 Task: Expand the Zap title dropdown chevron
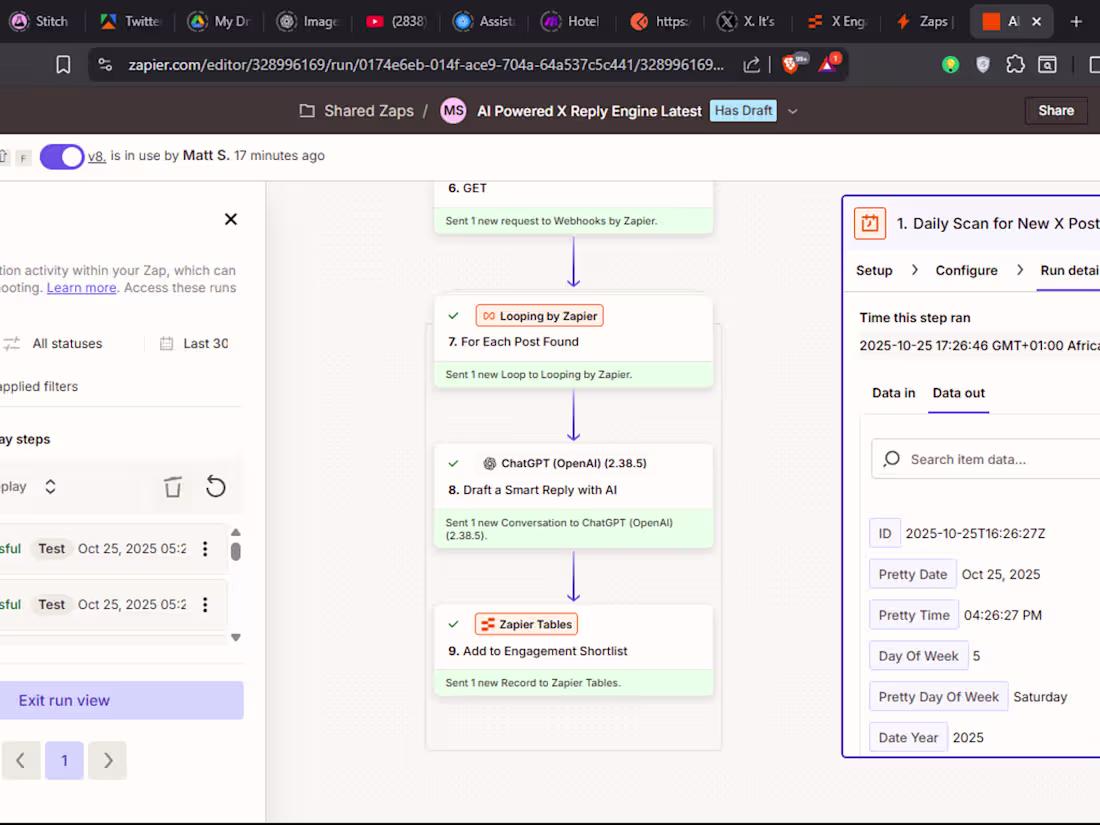[793, 112]
